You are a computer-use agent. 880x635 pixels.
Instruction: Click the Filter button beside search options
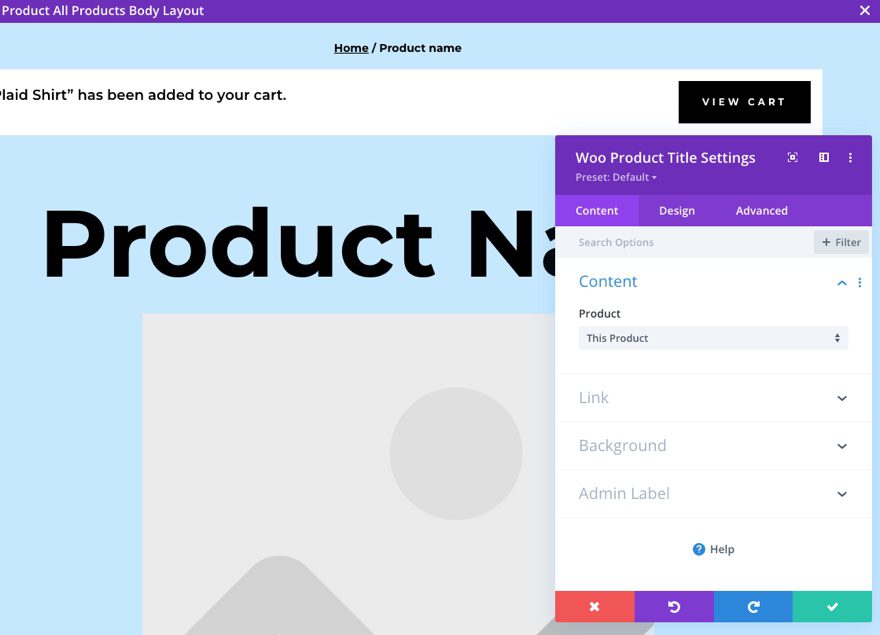841,241
